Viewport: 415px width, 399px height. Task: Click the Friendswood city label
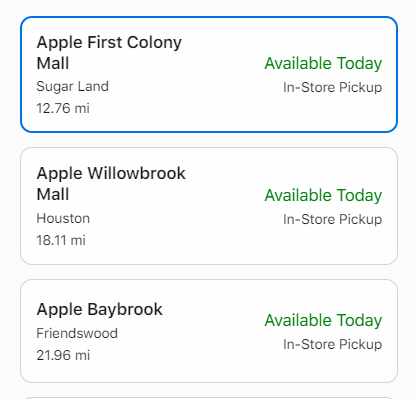[x=77, y=333]
